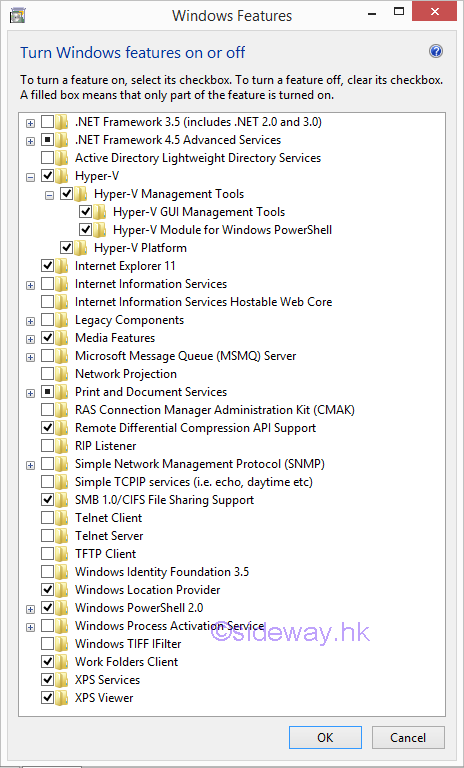Click the Work Folders Client folder icon
The image size is (464, 768).
coord(62,662)
